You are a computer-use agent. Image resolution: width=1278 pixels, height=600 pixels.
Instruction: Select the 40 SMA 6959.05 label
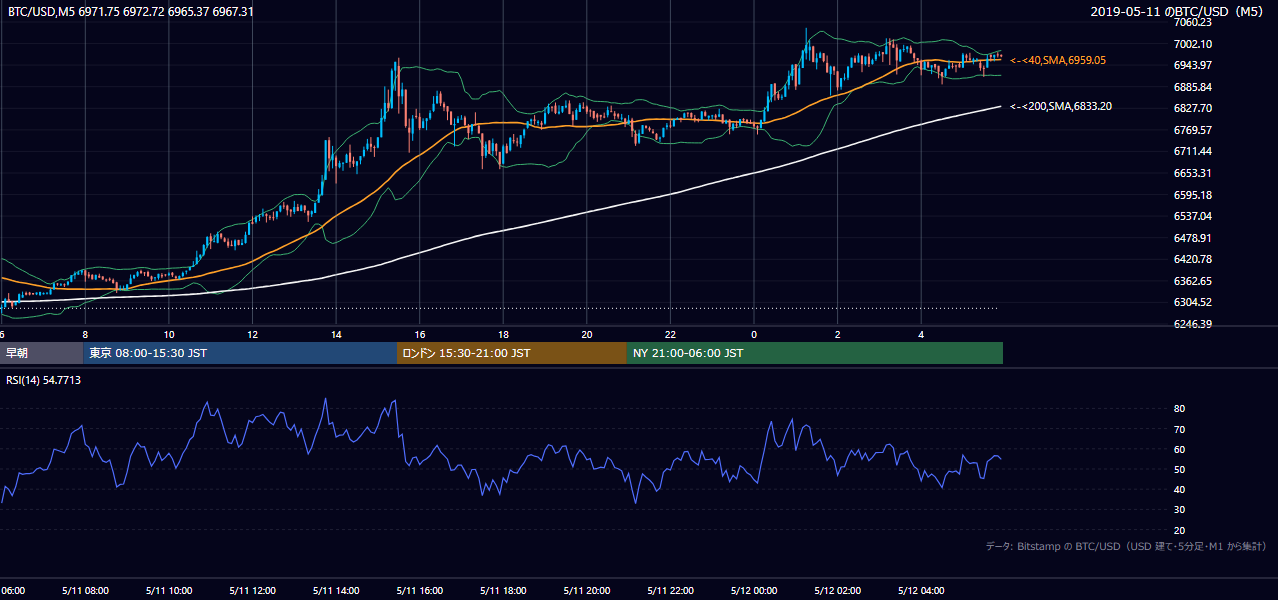pos(1058,61)
